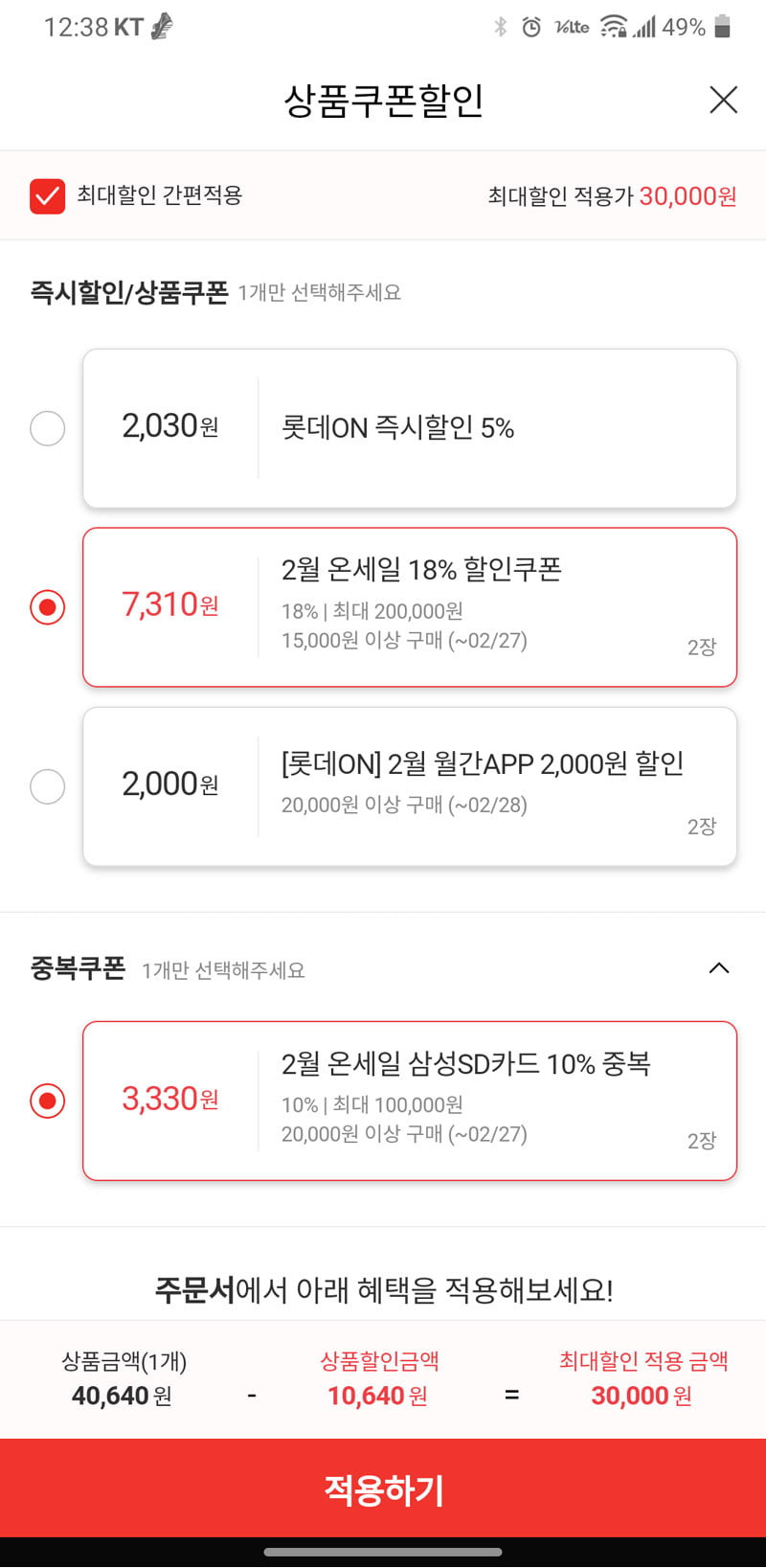
Task: Tap the 롯데ON 즉시할인 5% coupon card
Action: 410,428
